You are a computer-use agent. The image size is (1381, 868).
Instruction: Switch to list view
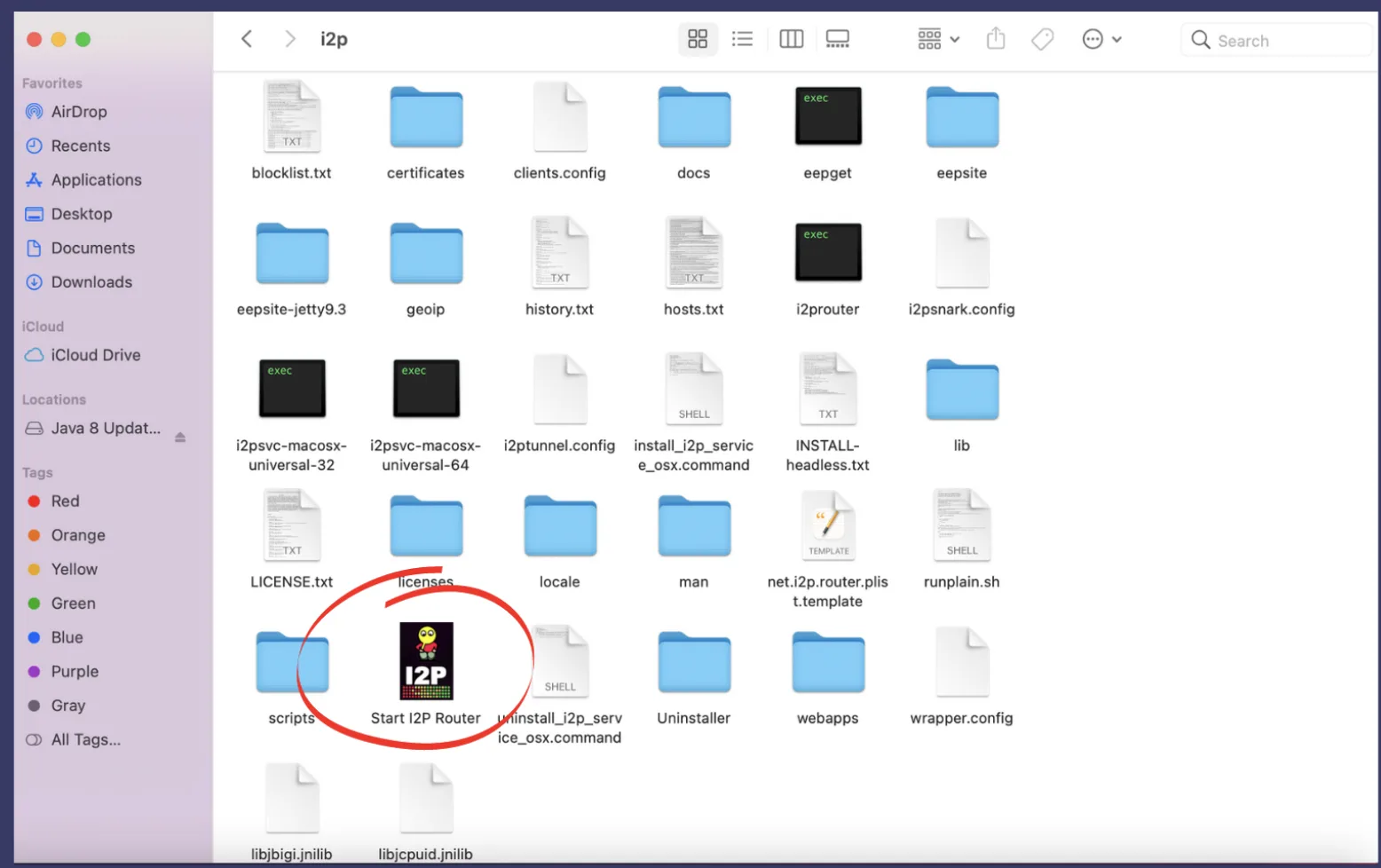(743, 39)
